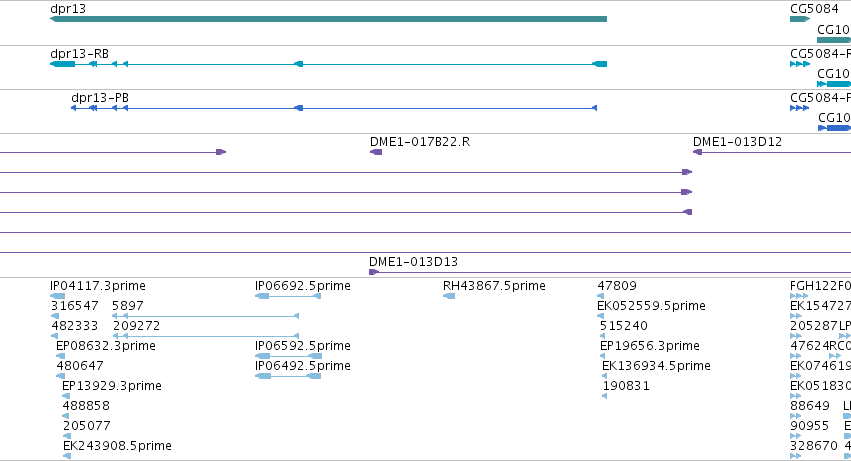
Task: Click the 488858 EST label
Action: 86,406
